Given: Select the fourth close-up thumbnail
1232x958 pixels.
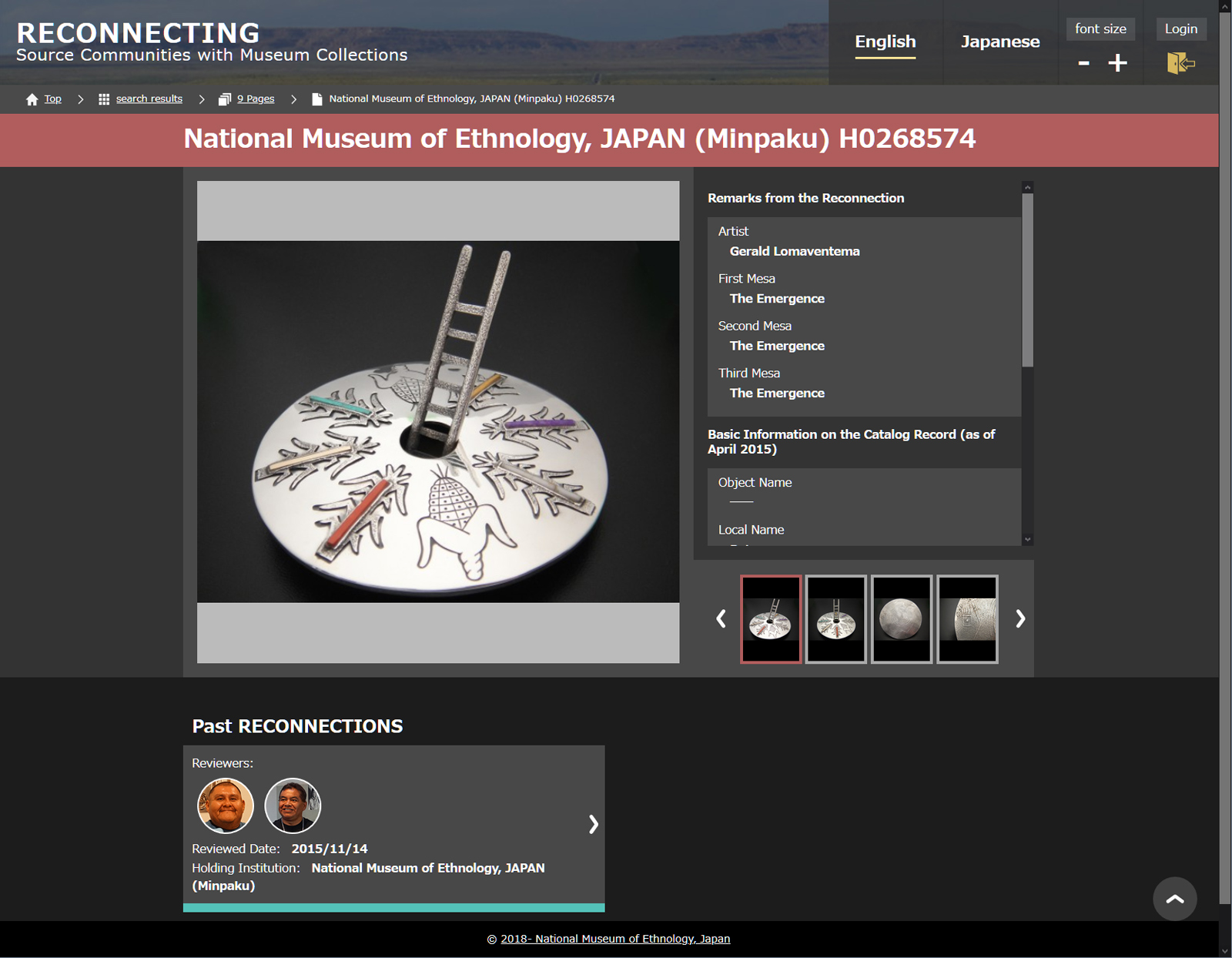Looking at the screenshot, I should (x=967, y=619).
